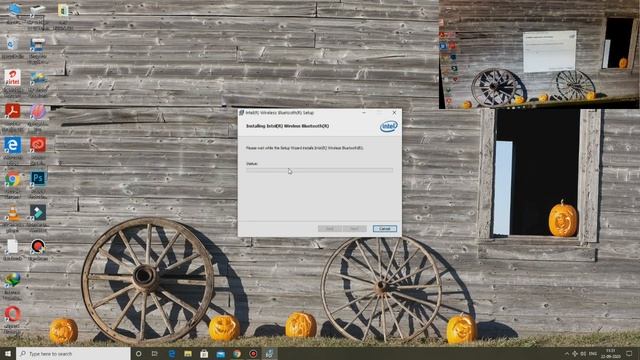Click the Intel logo in setup dialog
Screen dimensions: 640x360
tap(389, 127)
